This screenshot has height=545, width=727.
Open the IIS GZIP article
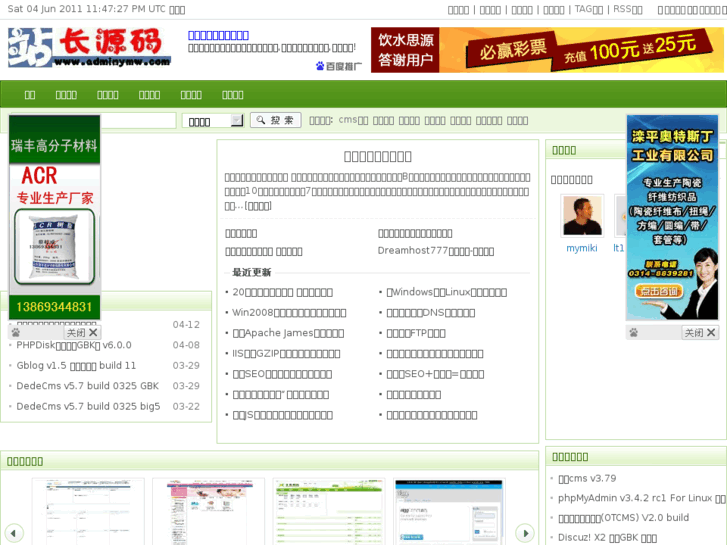point(286,353)
